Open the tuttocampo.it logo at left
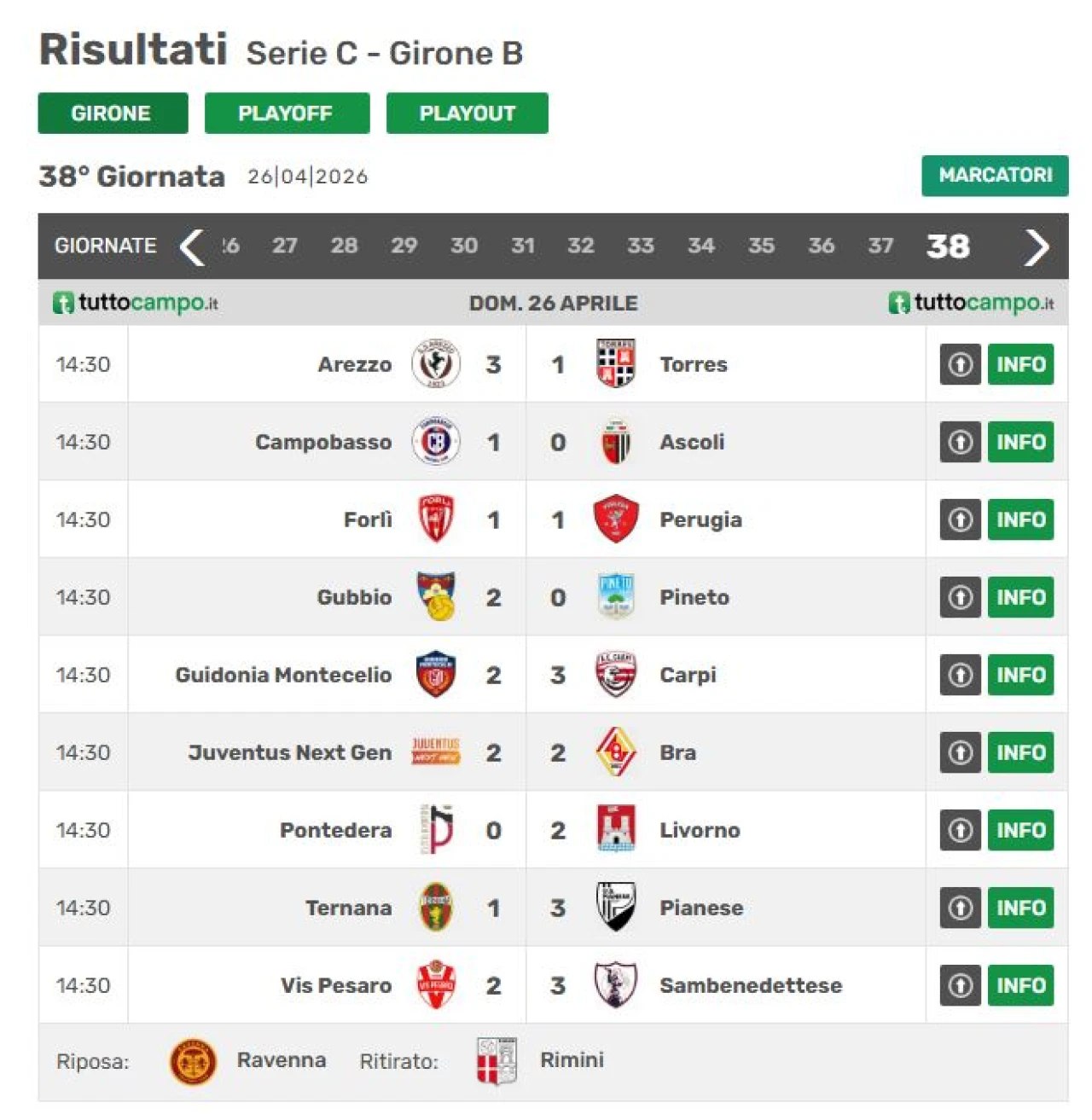This screenshot has width=1092, height=1120. pos(136,303)
